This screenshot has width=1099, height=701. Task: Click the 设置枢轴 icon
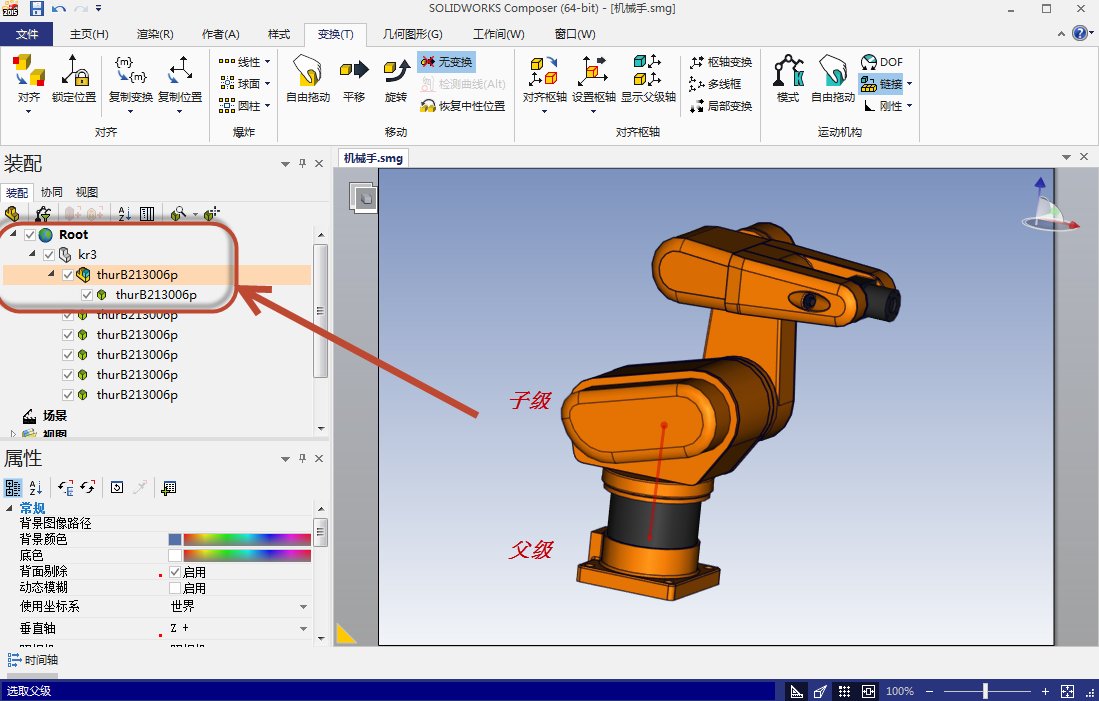click(x=593, y=79)
